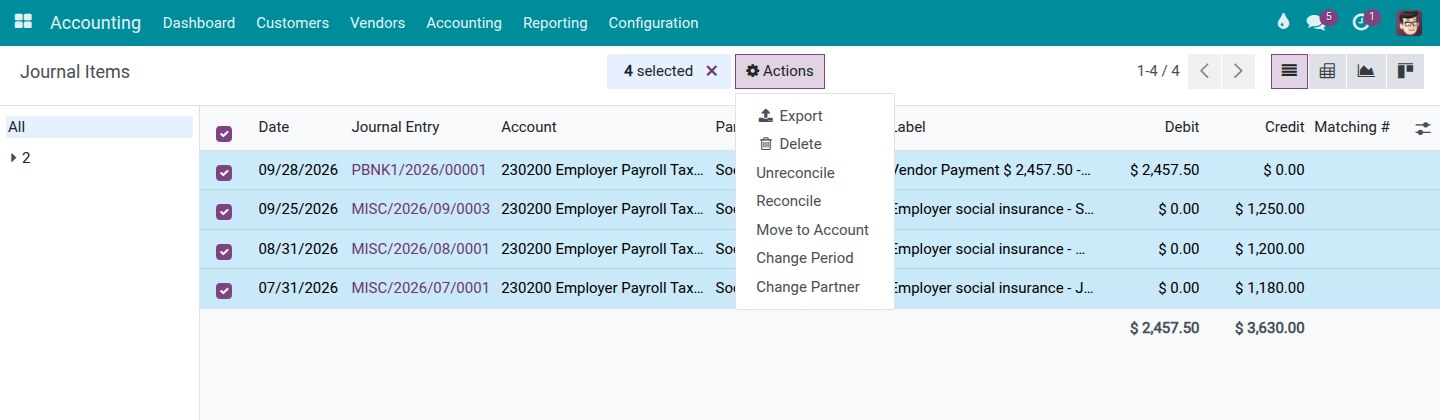Image resolution: width=1440 pixels, height=420 pixels.
Task: Select 'All' in the sidebar
Action: 99,127
